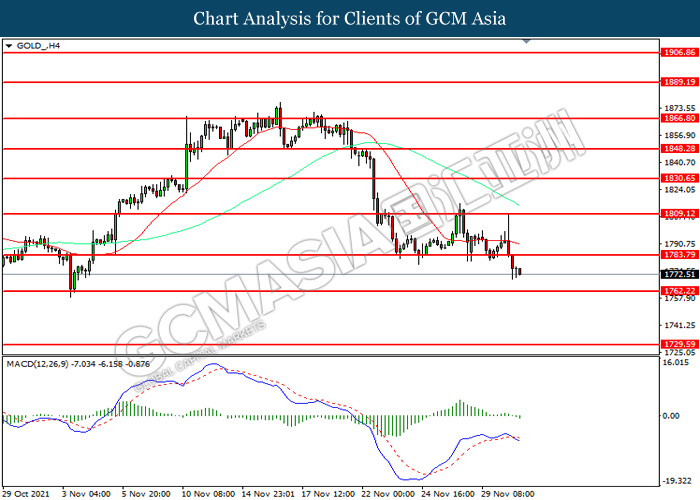Click the 10 Nov 08:00 time label
The height and width of the screenshot is (500, 700).
tap(208, 494)
